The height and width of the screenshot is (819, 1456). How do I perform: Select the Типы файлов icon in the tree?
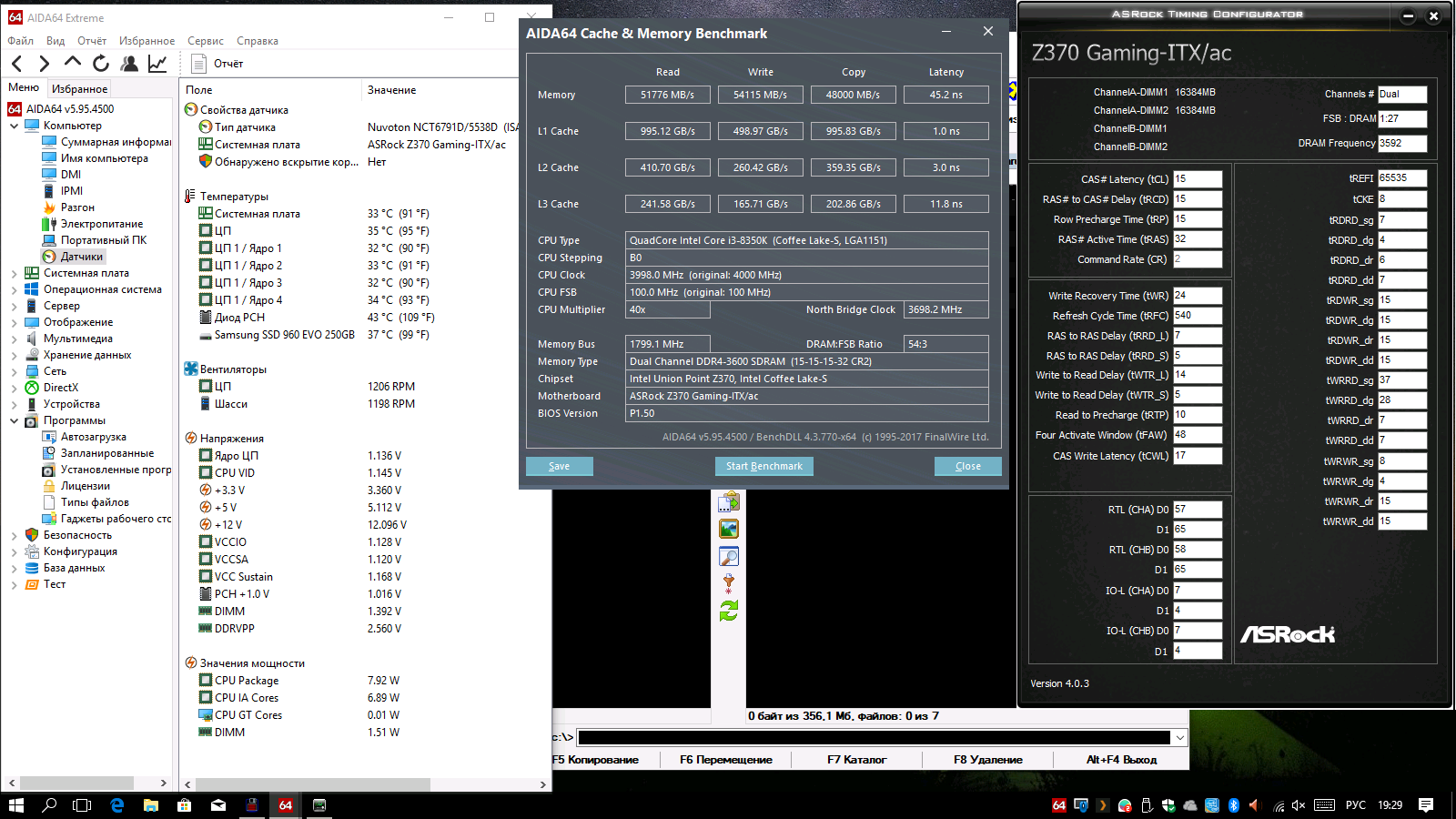pyautogui.click(x=49, y=502)
